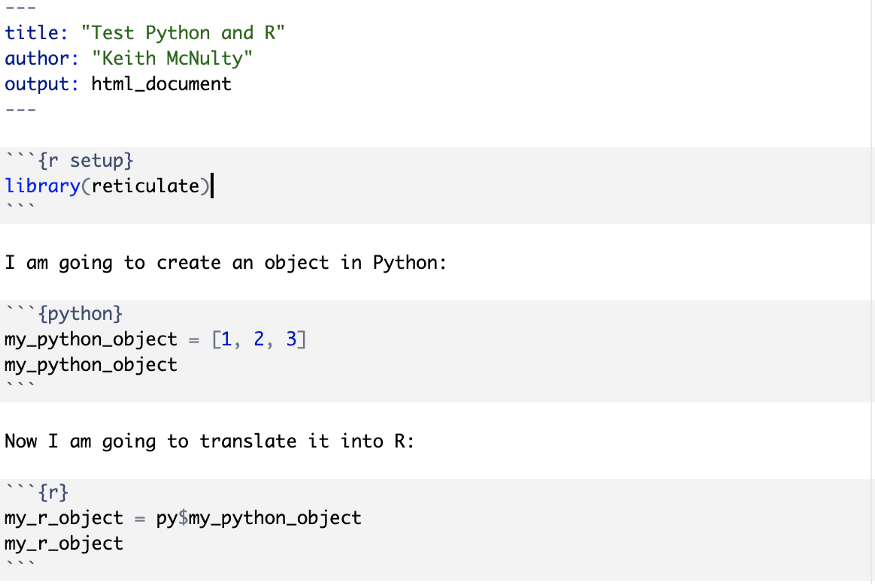
Task: Click the py$my_python_object expression
Action: pyautogui.click(x=258, y=518)
